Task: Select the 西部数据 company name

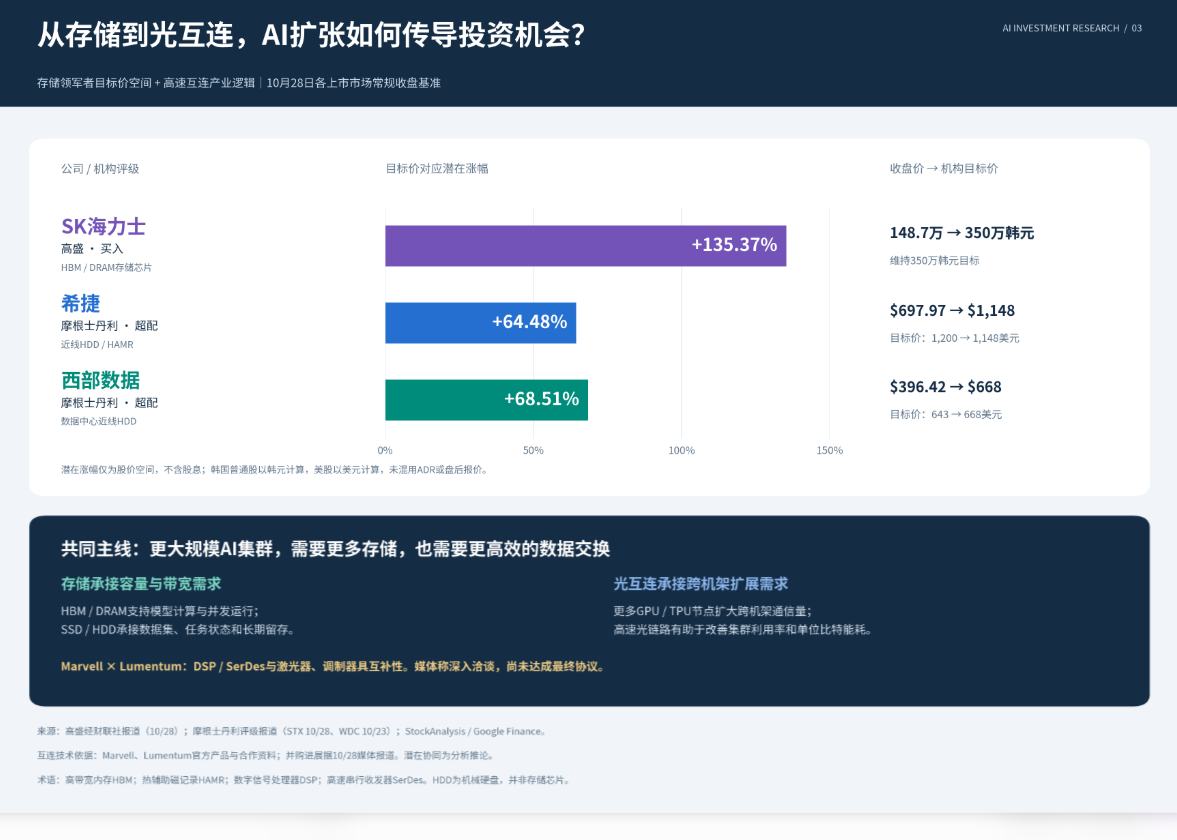Action: [100, 380]
